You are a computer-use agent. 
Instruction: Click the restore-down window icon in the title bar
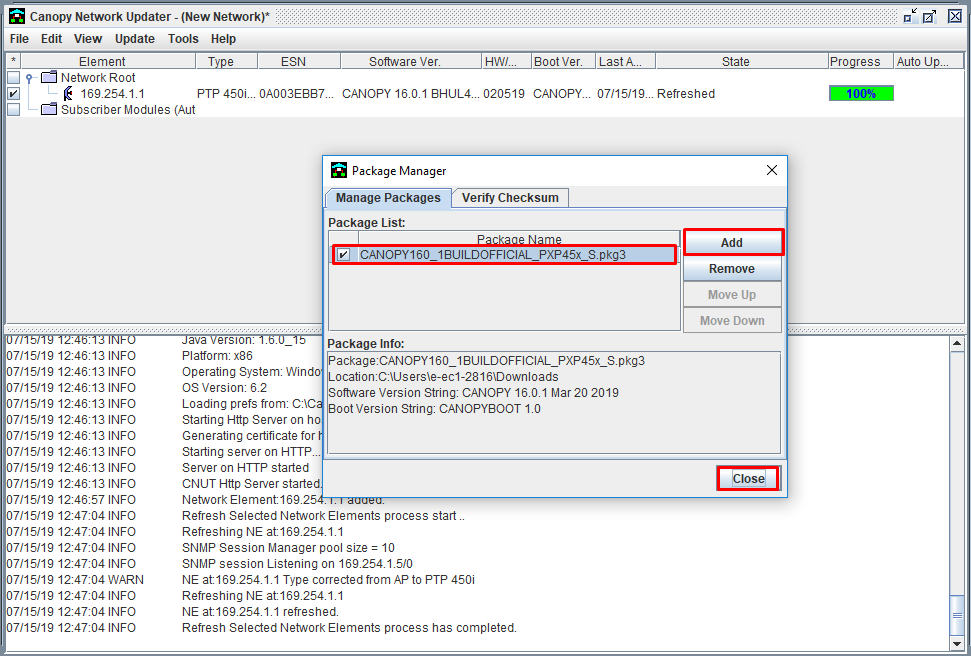pos(909,17)
